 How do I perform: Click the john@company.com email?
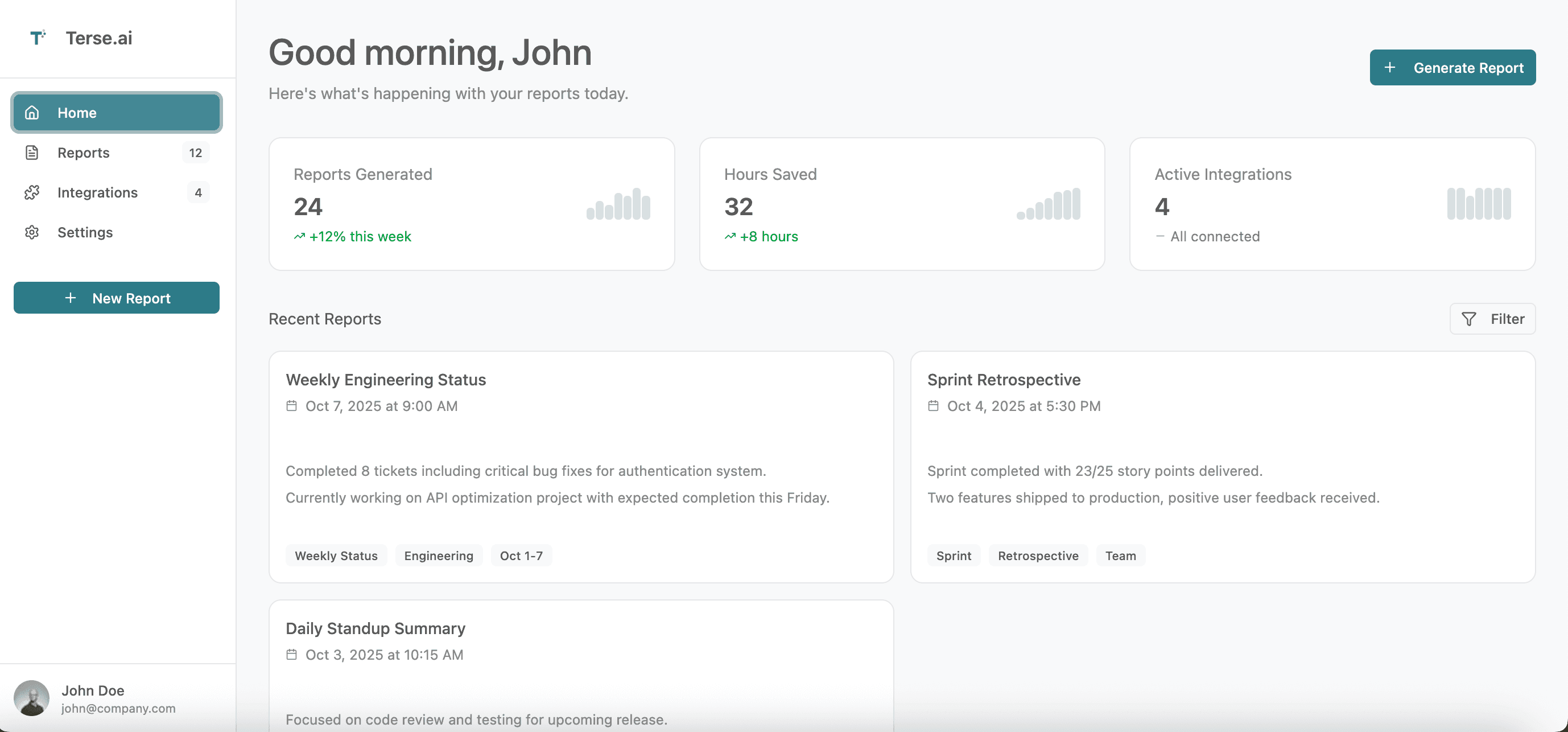(x=118, y=708)
